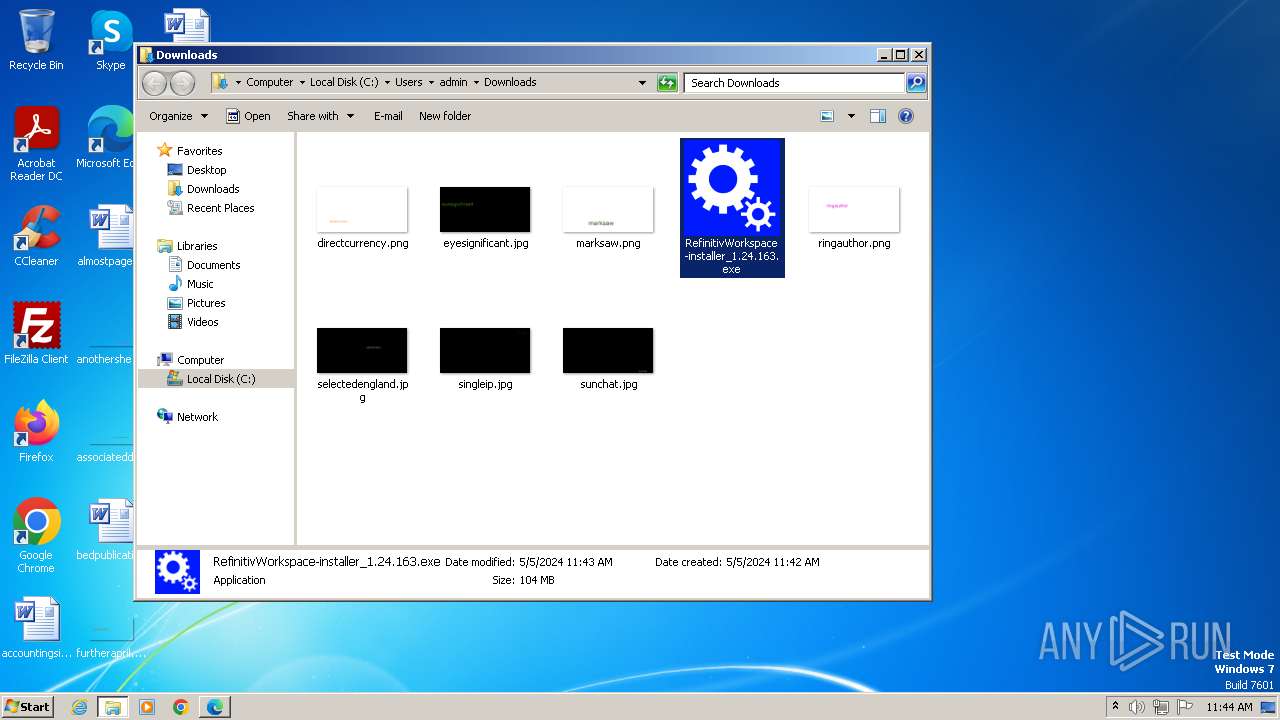Select Favorites in the navigation pane
The image size is (1280, 720).
point(199,151)
